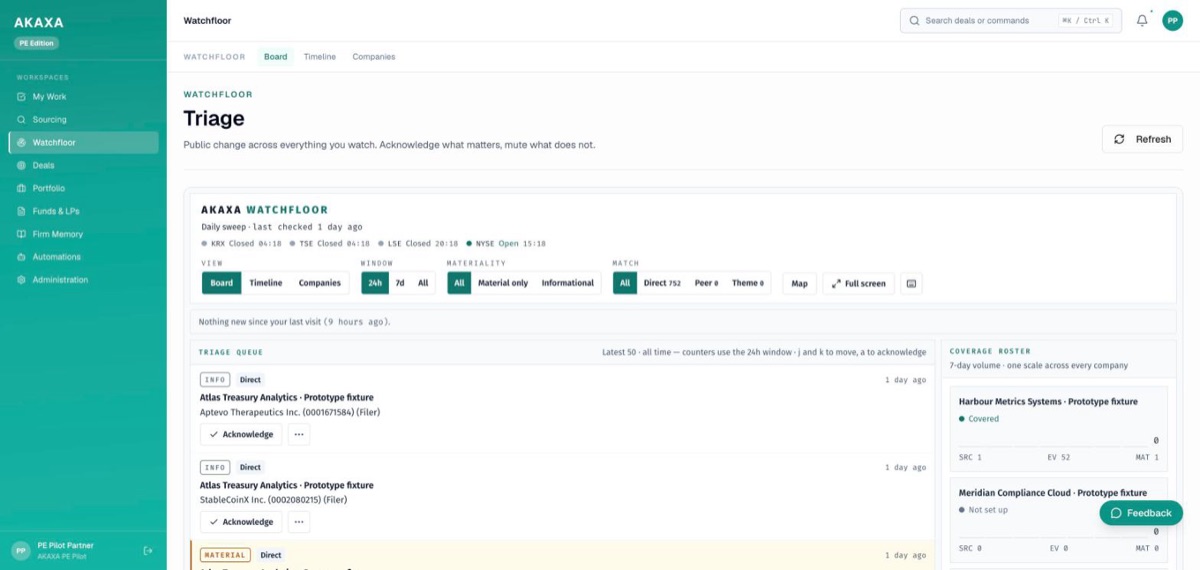This screenshot has height=570, width=1200.
Task: Open Deals workspace
Action: (x=83, y=166)
